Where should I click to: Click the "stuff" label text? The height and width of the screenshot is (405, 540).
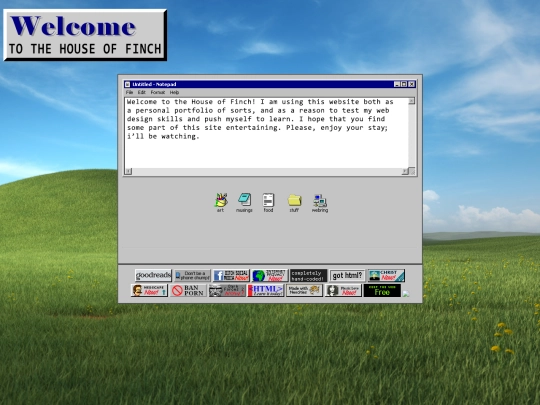[294, 210]
